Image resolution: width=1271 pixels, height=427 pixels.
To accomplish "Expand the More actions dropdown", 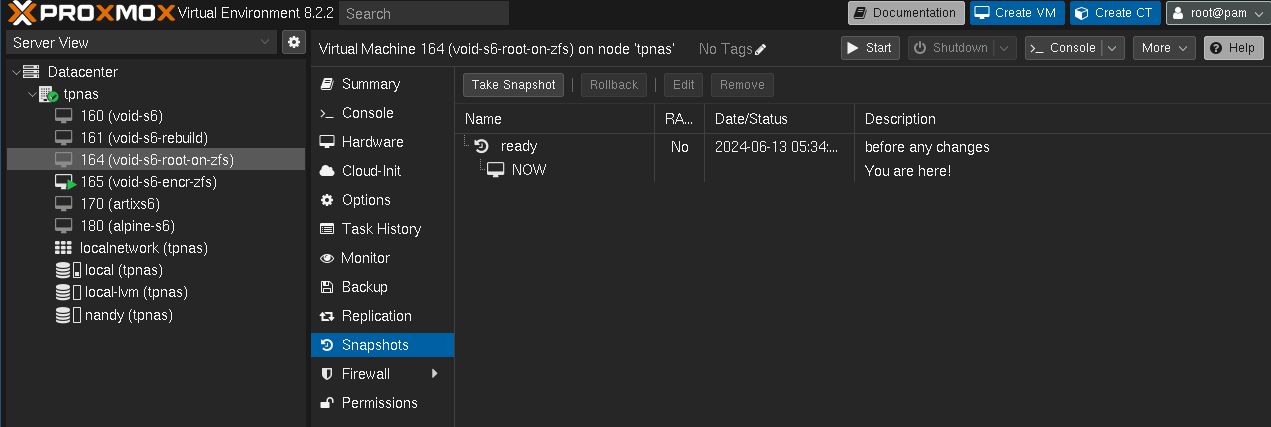I will point(1165,48).
